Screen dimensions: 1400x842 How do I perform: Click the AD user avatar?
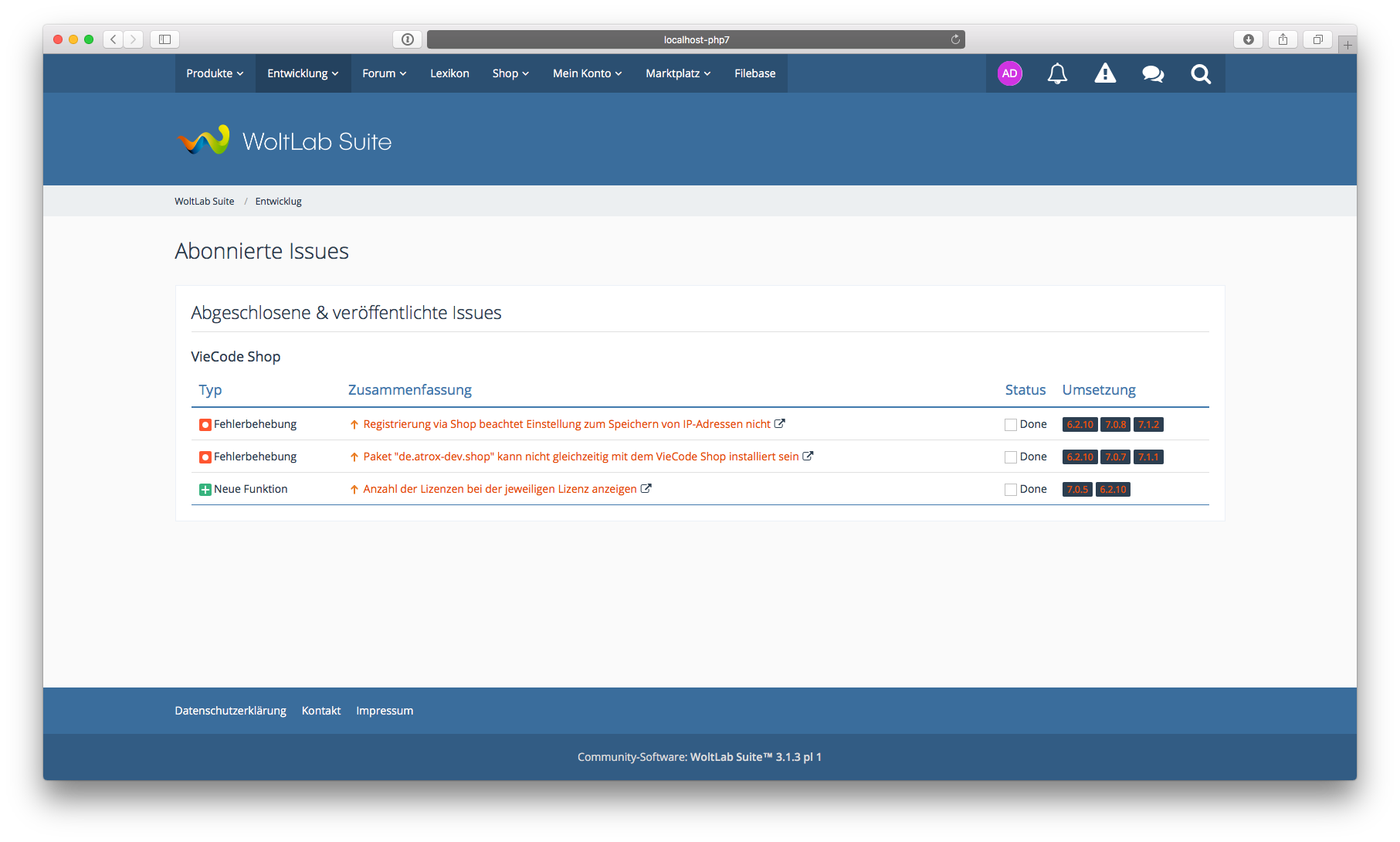pyautogui.click(x=1009, y=73)
